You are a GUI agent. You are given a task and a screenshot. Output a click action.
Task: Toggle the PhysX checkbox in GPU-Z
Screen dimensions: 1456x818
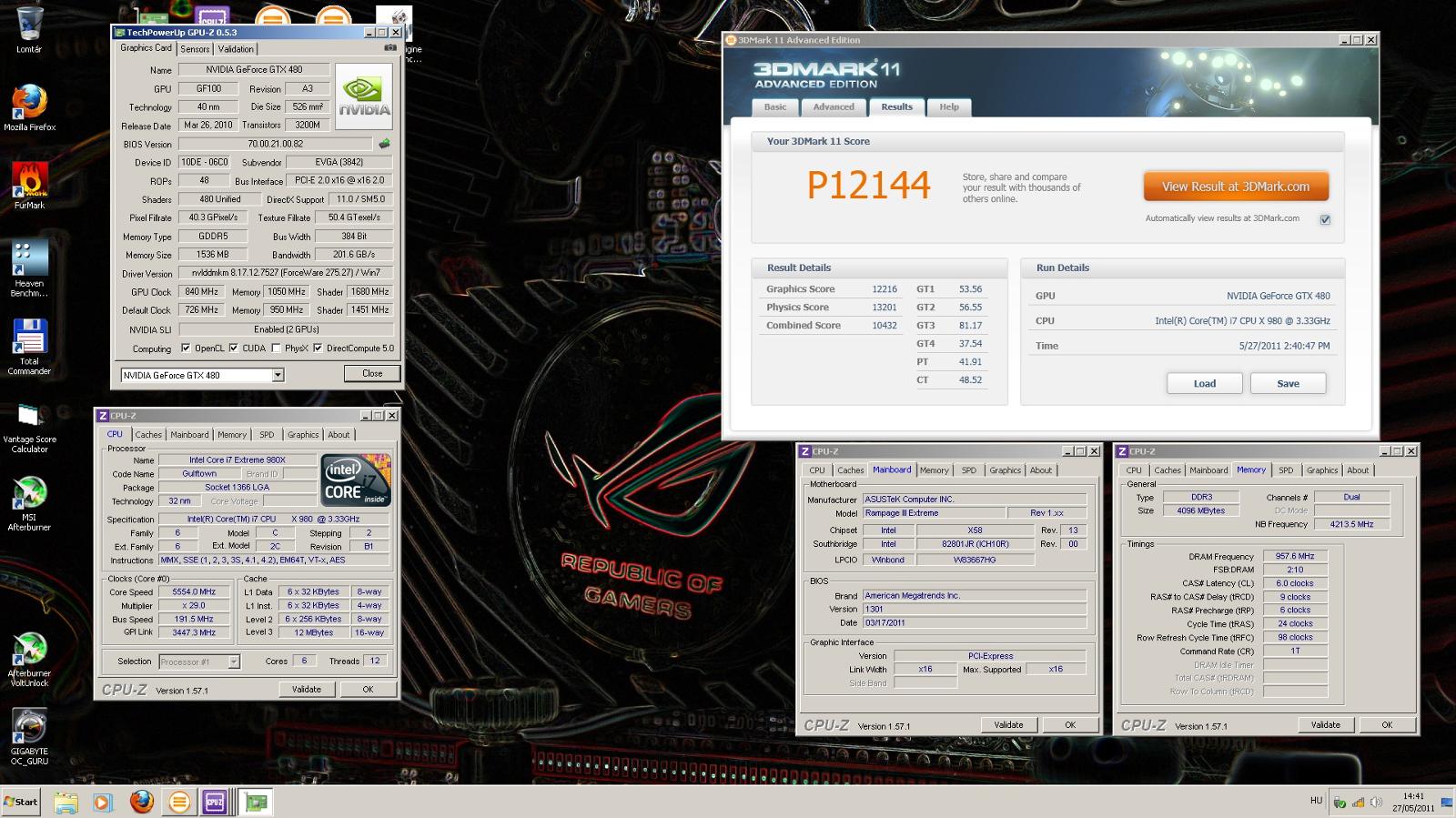(276, 348)
